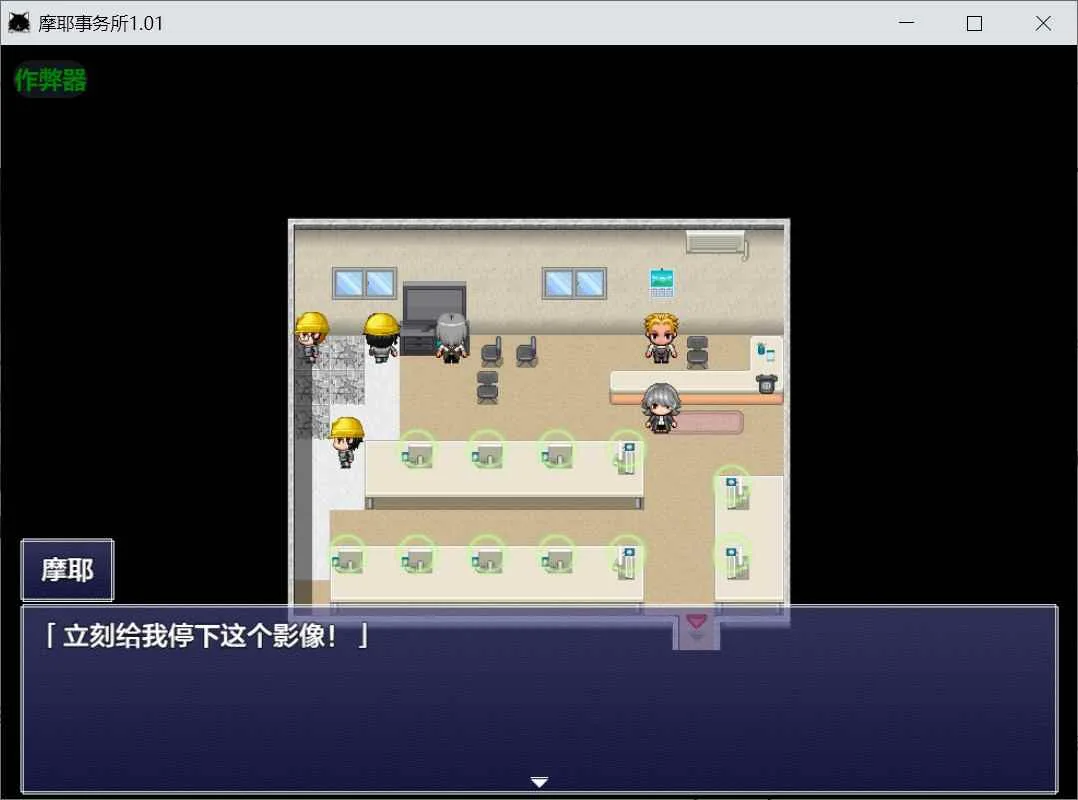
Task: Click the dialogue continue arrow at bottom
Action: [539, 782]
